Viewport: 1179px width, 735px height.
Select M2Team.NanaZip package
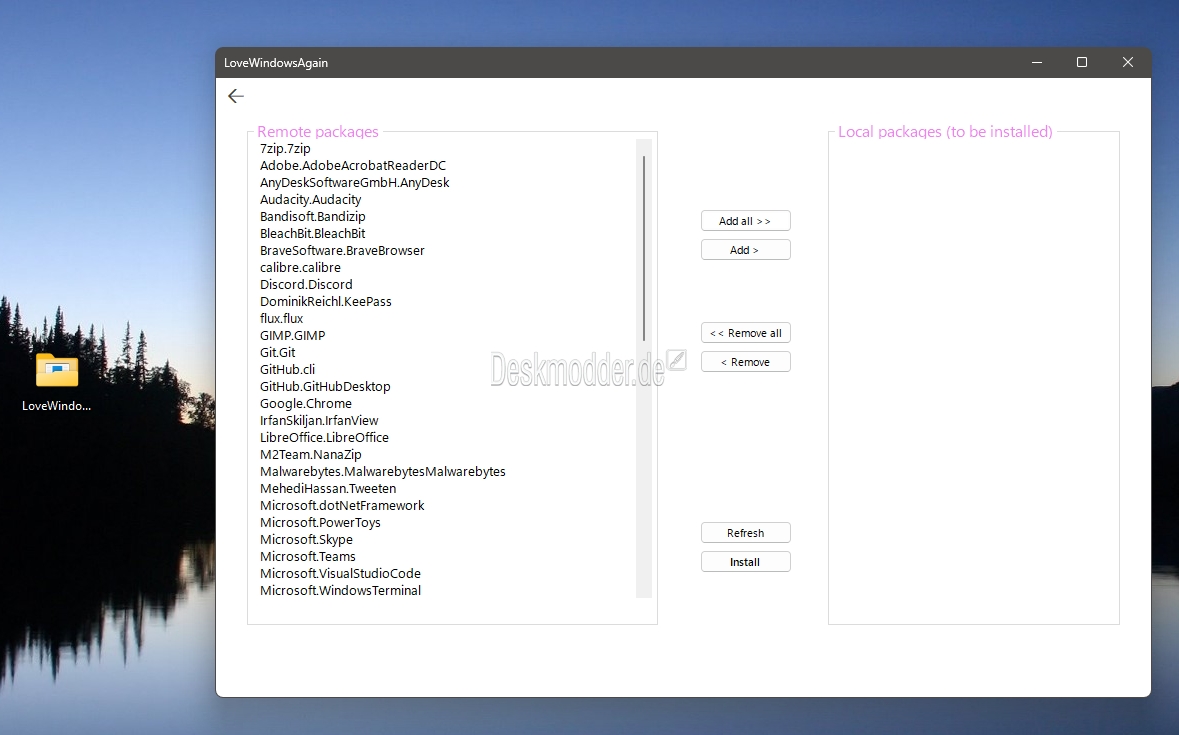(x=311, y=455)
